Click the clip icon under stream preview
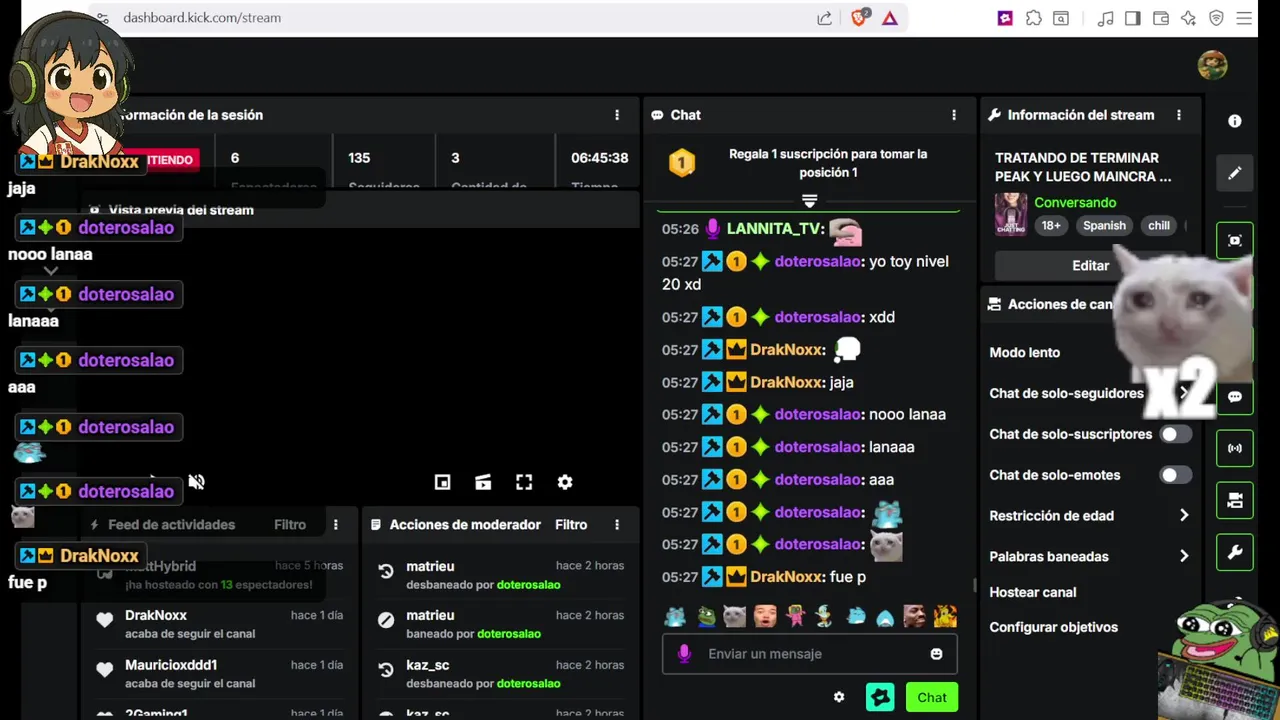Screen dimensions: 1280x720 [x=483, y=482]
